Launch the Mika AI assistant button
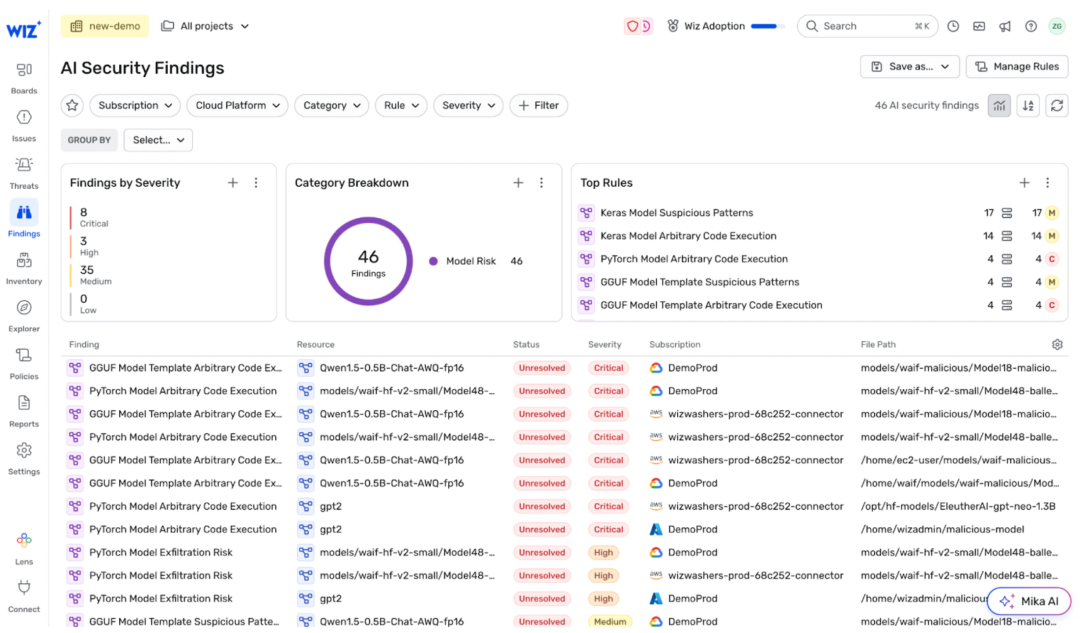 (x=1029, y=601)
